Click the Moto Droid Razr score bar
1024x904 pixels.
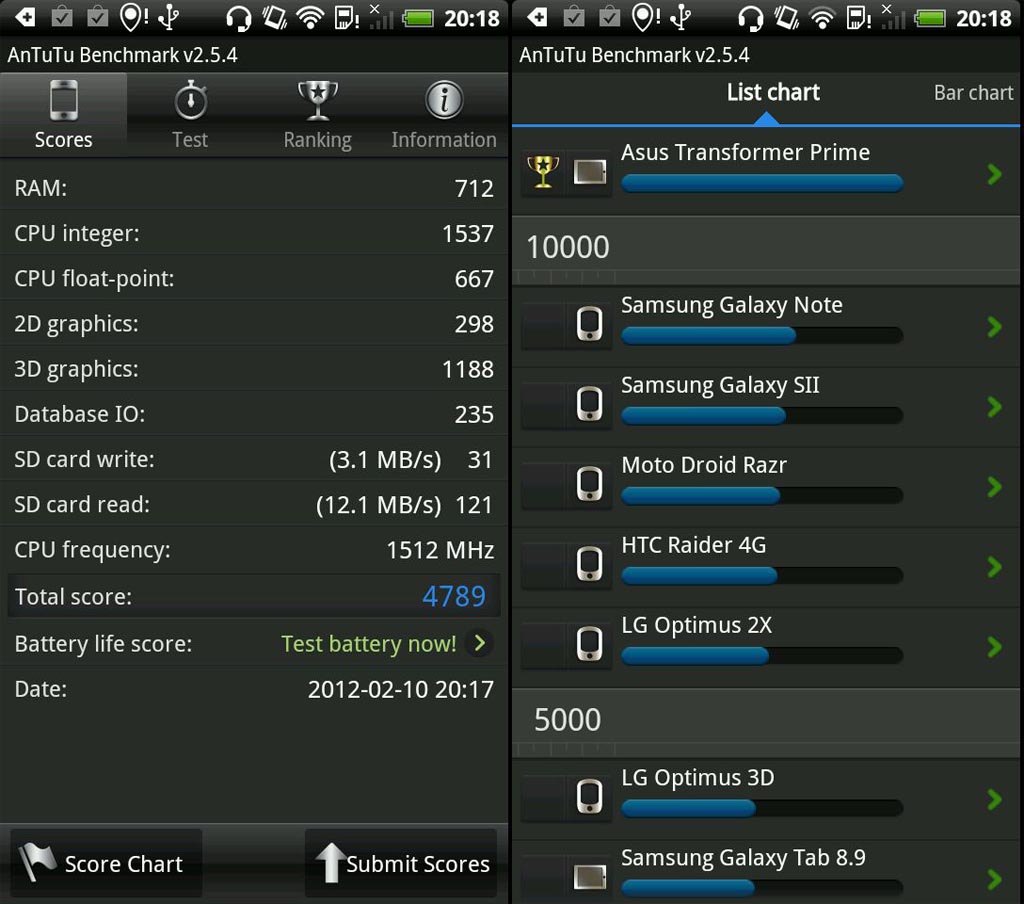[761, 495]
